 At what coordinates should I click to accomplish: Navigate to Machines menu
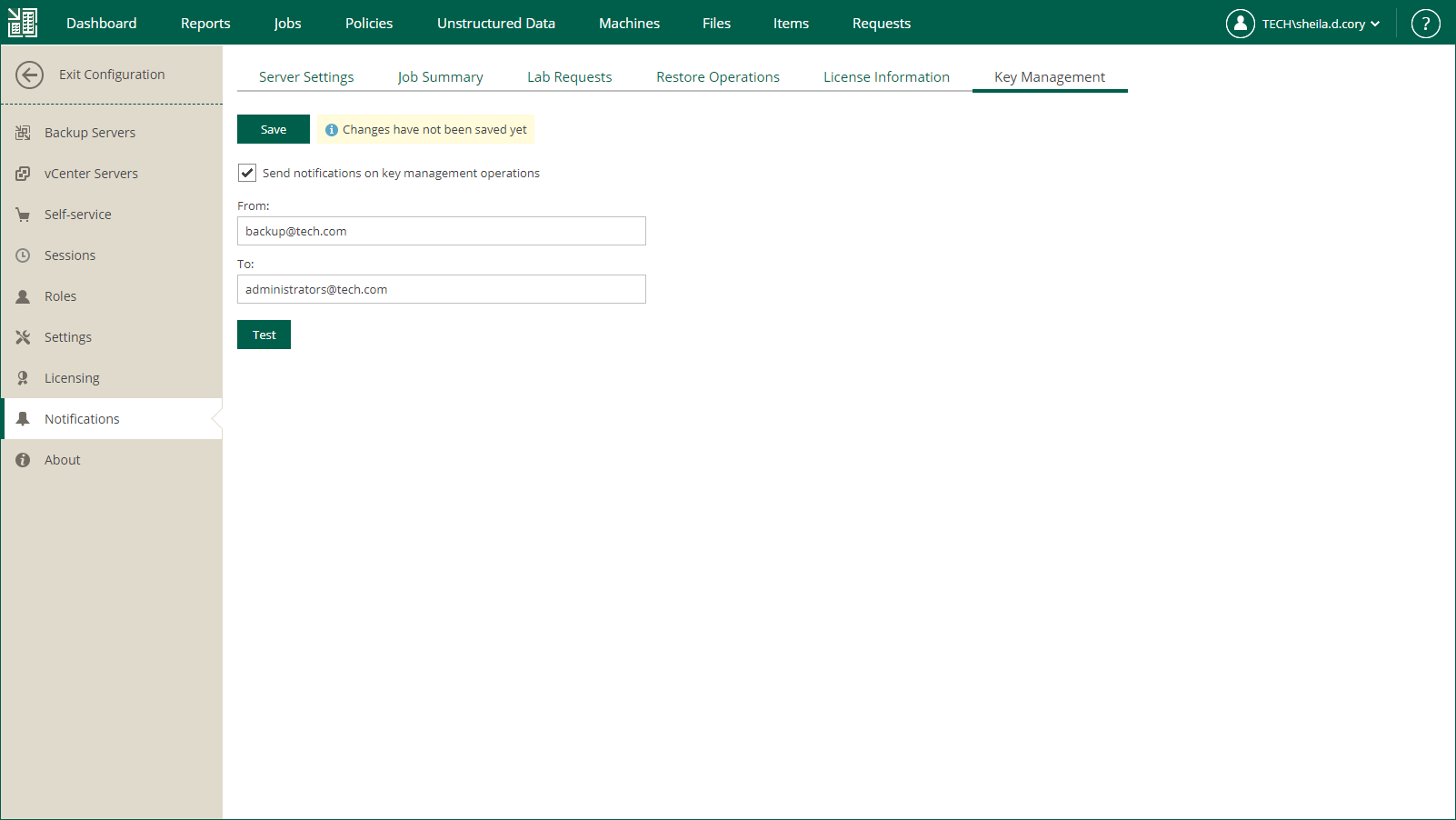[x=629, y=24]
